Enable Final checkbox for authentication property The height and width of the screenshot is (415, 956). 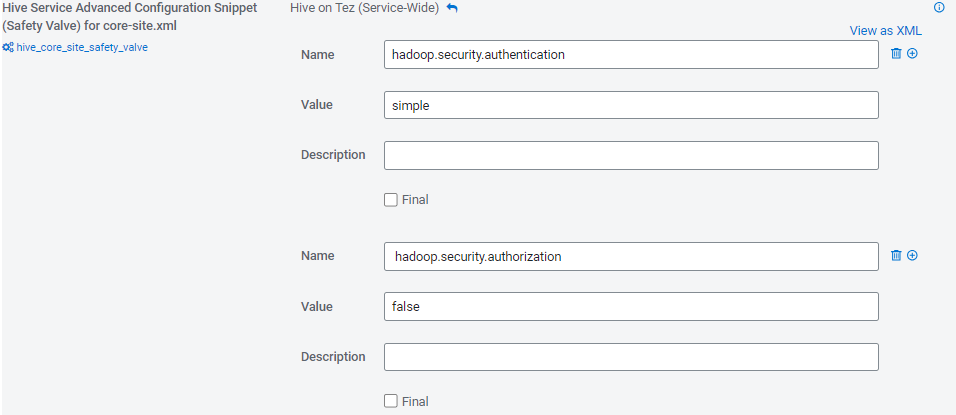point(391,199)
